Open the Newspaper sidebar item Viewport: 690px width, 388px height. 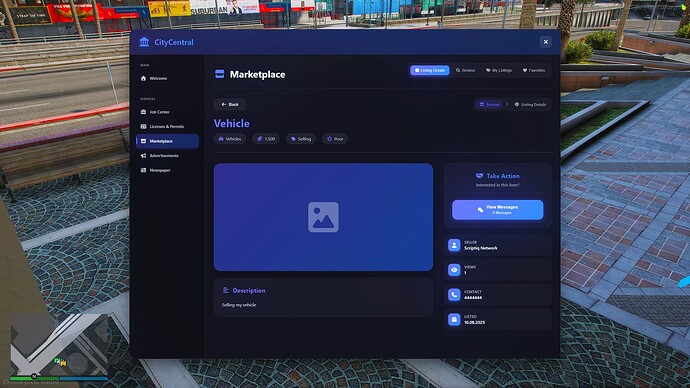pyautogui.click(x=167, y=170)
